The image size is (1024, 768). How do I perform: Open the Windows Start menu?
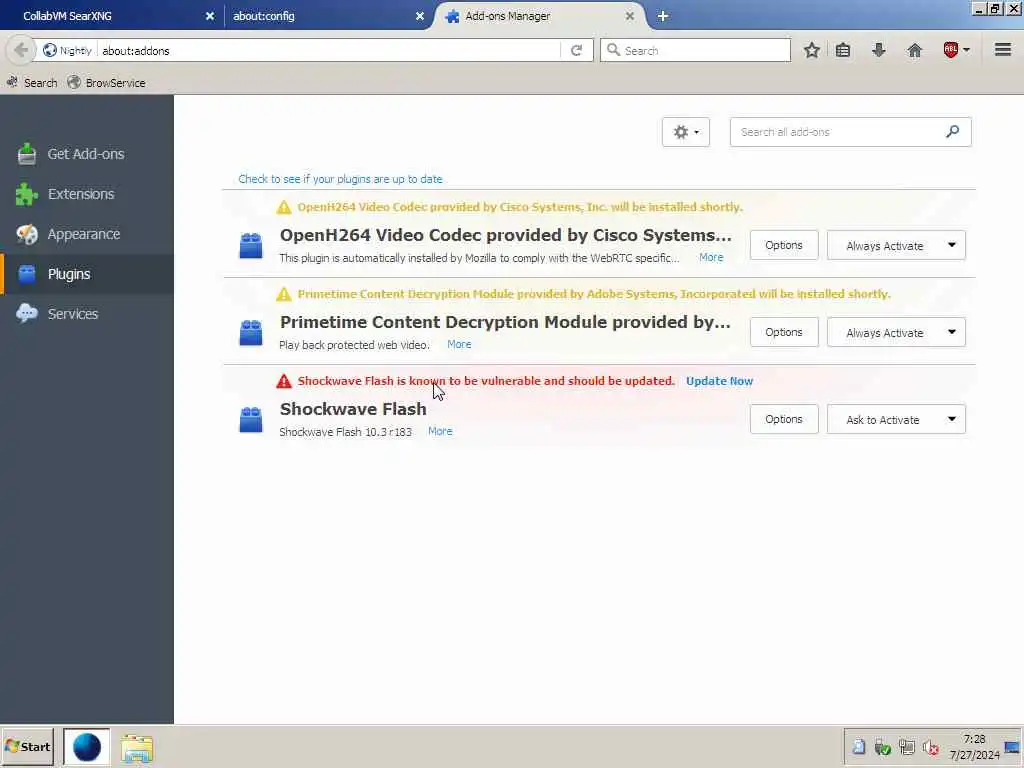27,747
